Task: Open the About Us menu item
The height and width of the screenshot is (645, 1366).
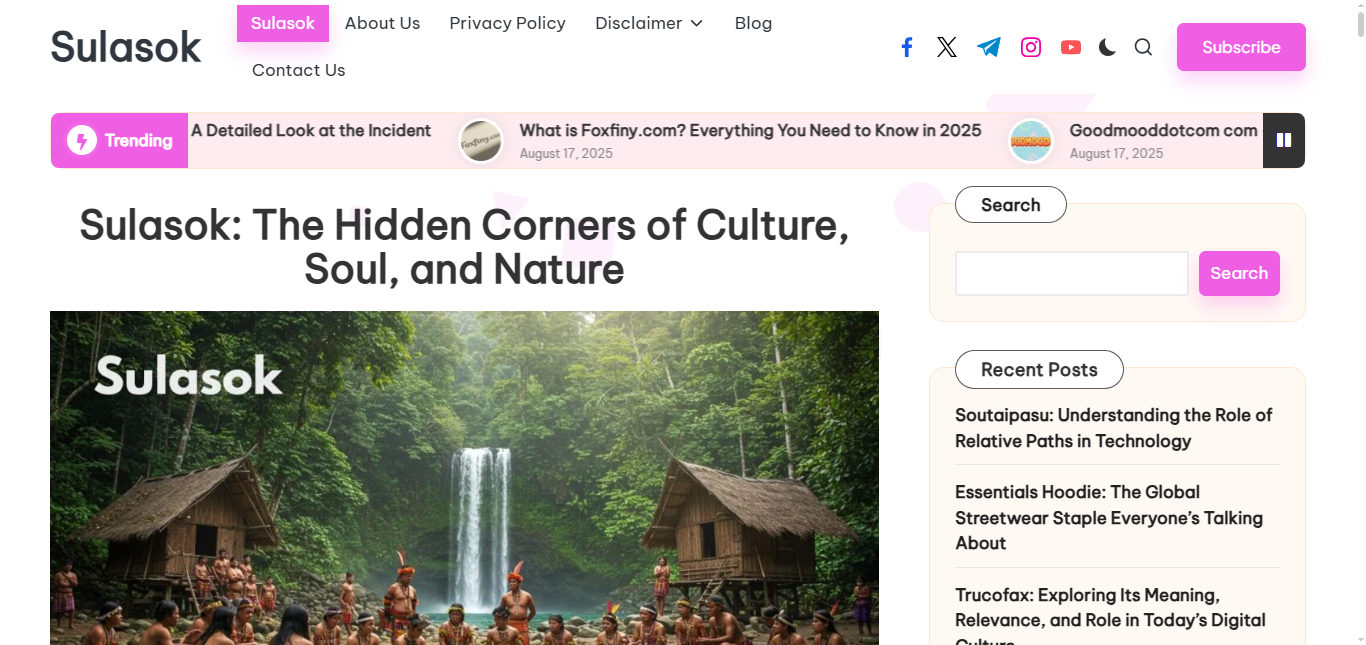Action: 382,23
